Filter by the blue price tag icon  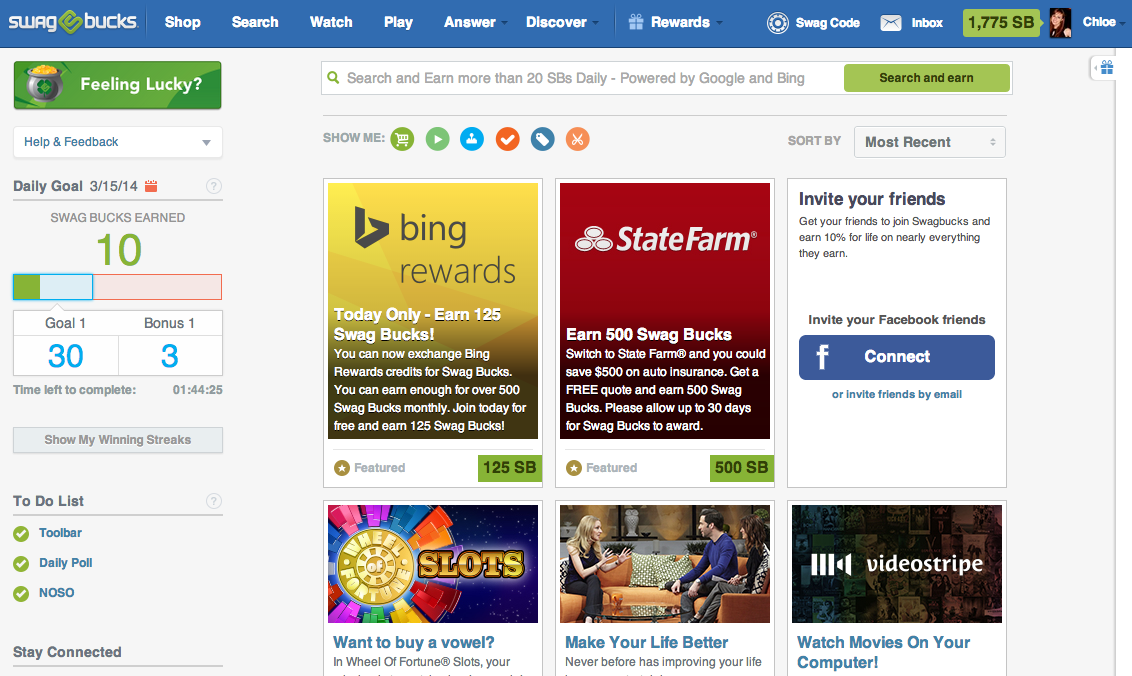click(542, 139)
